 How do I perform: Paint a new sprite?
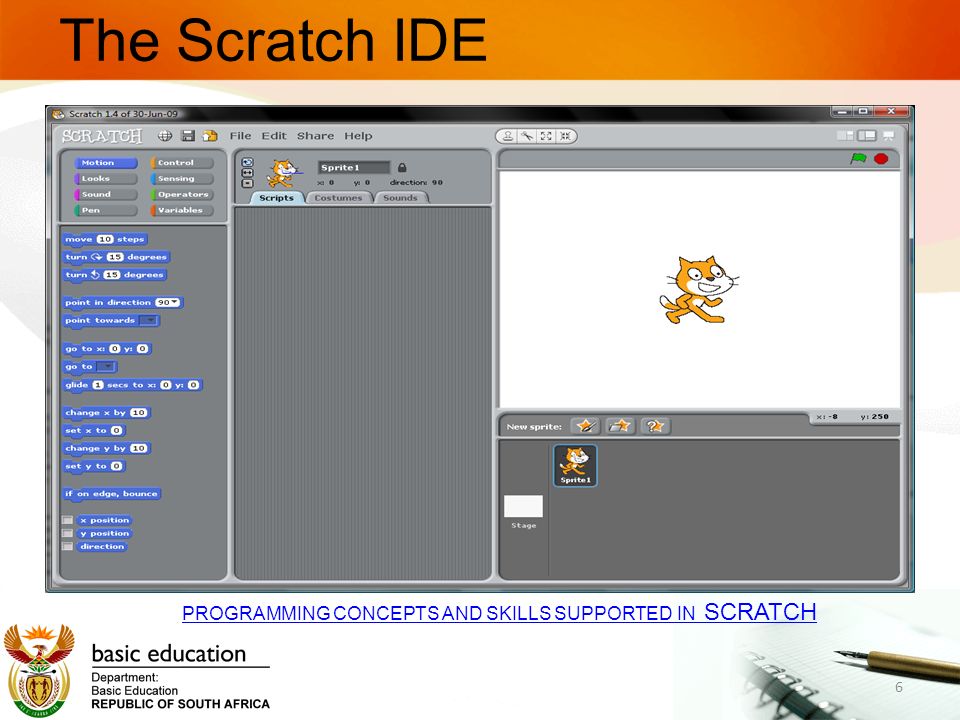pyautogui.click(x=585, y=426)
